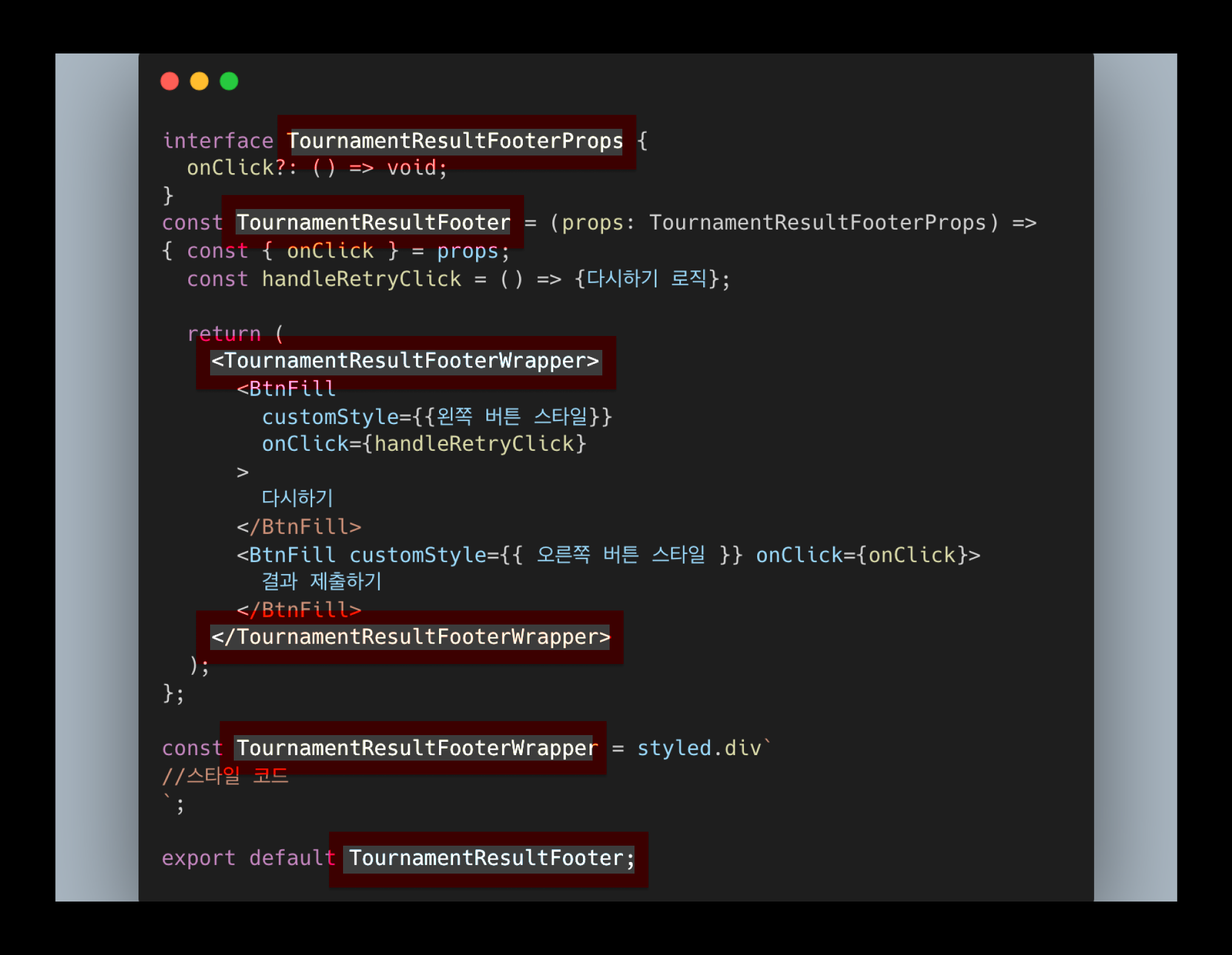Click the '오른쪽 버튼 스타일' customStyle text
1232x955 pixels.
621,555
